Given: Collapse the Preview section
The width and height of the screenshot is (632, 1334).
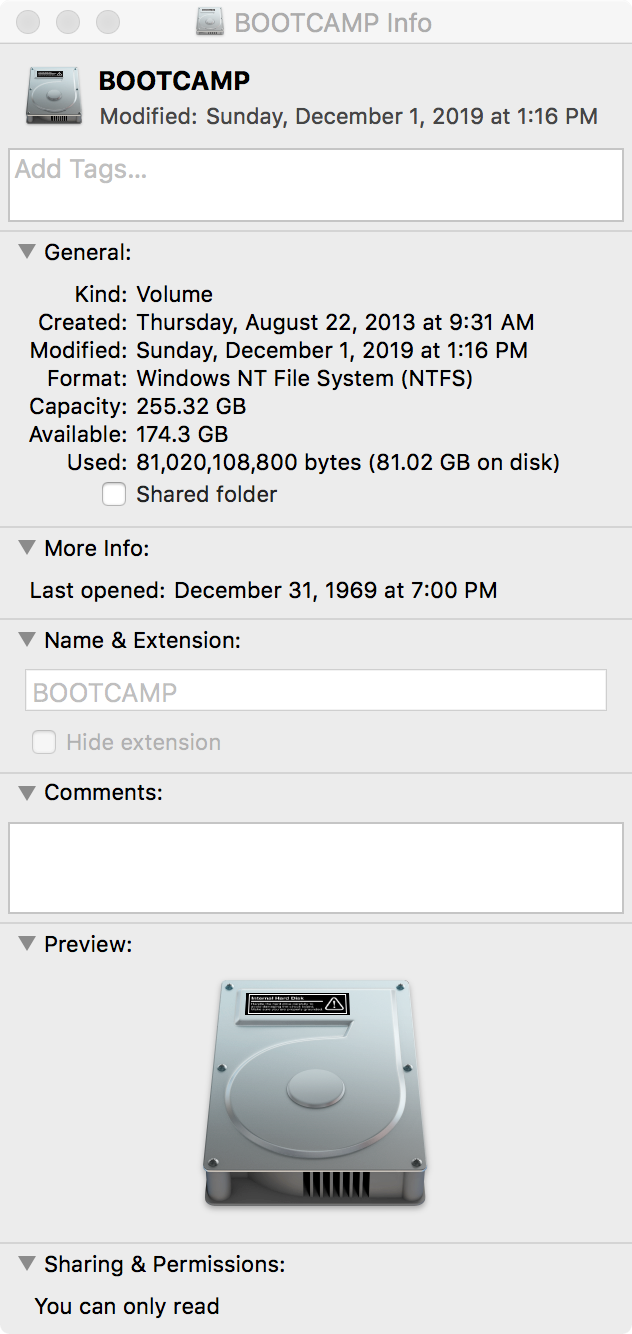Looking at the screenshot, I should (27, 944).
